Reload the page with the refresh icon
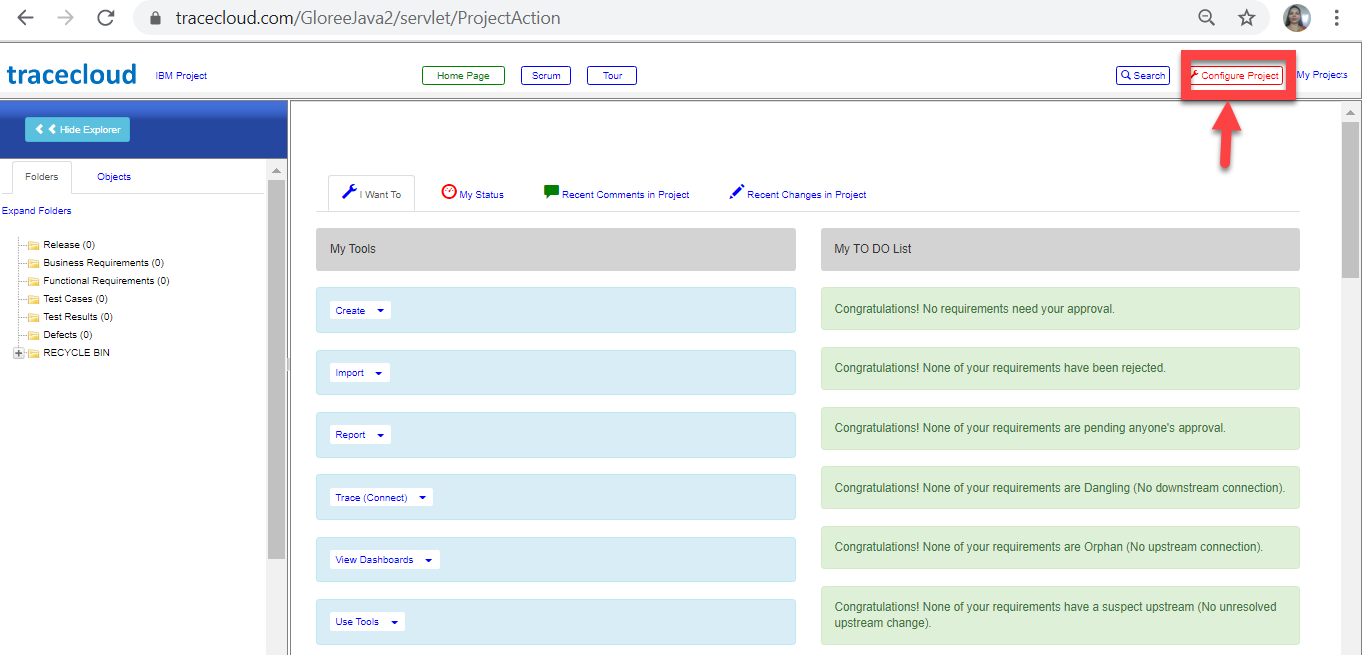 pos(105,18)
